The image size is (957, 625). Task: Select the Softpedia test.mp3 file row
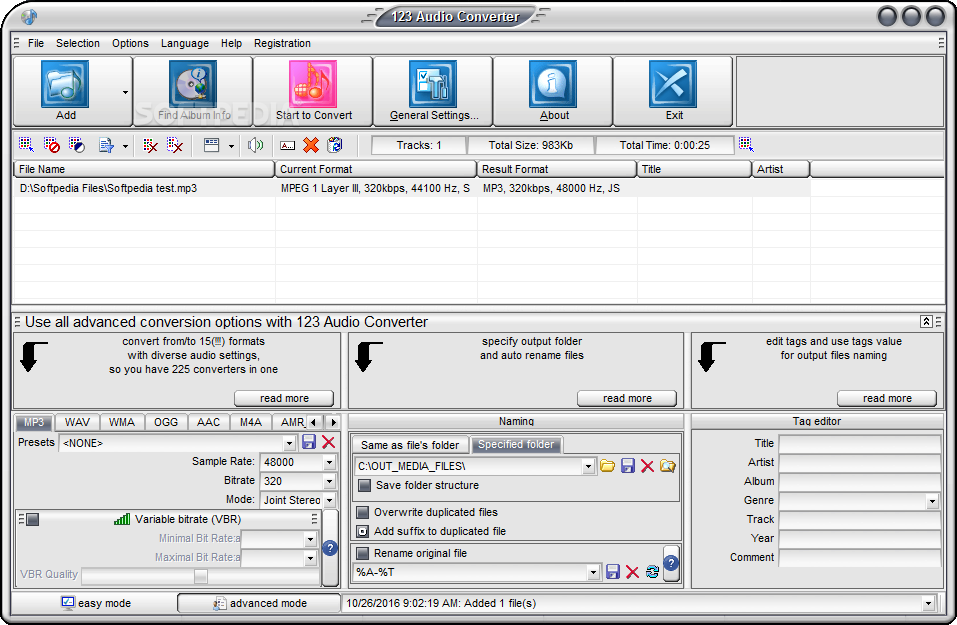(x=411, y=188)
